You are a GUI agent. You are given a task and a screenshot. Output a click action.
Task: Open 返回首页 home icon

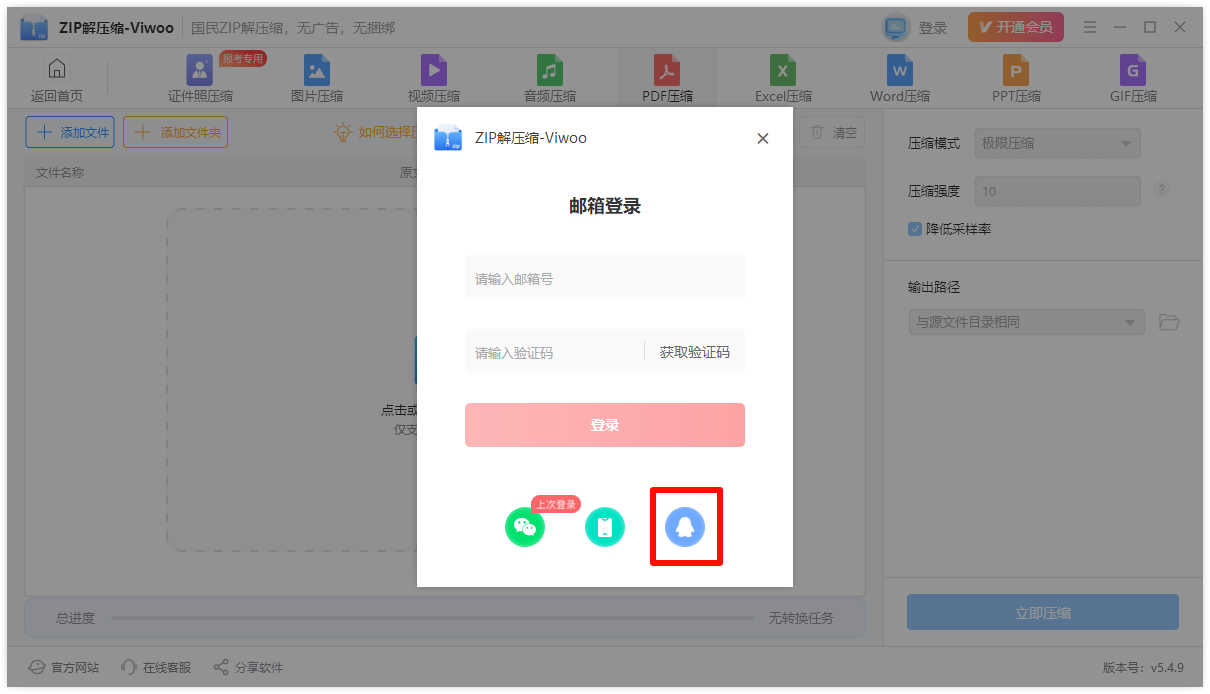coord(57,80)
